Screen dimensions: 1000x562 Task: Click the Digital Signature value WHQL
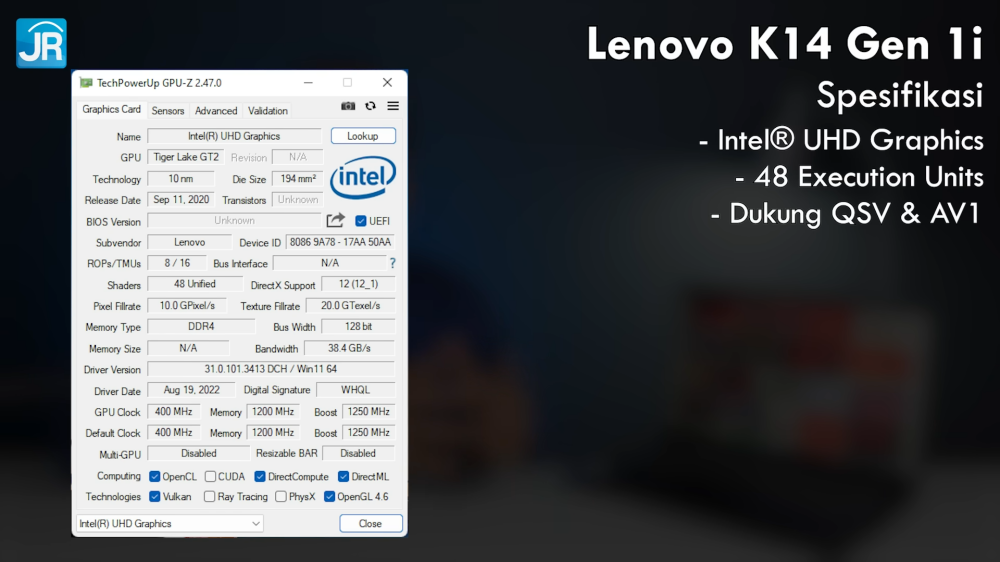click(355, 390)
